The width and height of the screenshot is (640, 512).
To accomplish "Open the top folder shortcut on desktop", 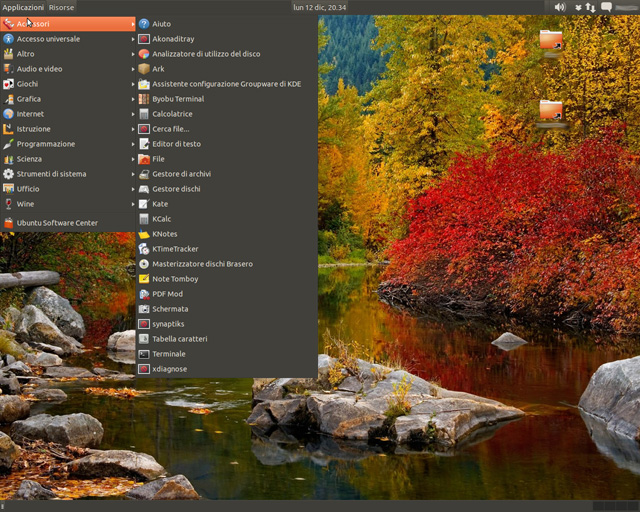I will coord(550,41).
